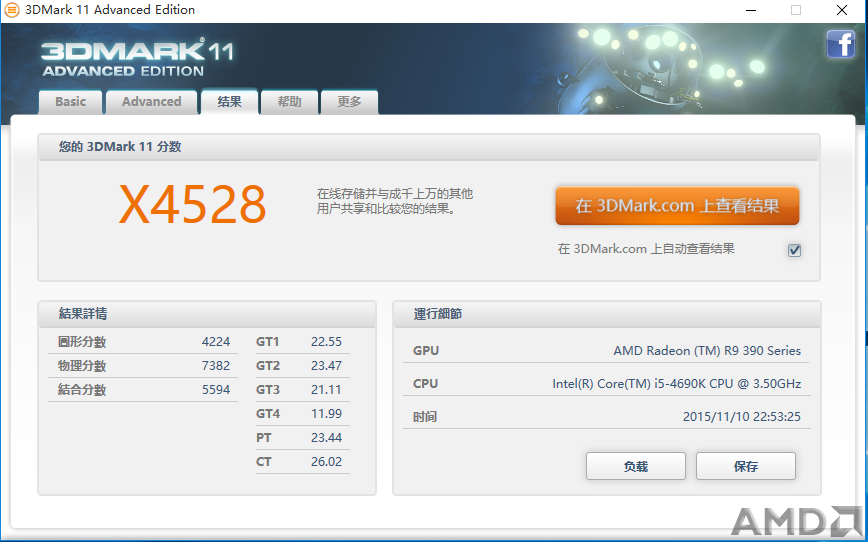Switch to the Advanced tab
This screenshot has height=542, width=868.
(x=152, y=102)
